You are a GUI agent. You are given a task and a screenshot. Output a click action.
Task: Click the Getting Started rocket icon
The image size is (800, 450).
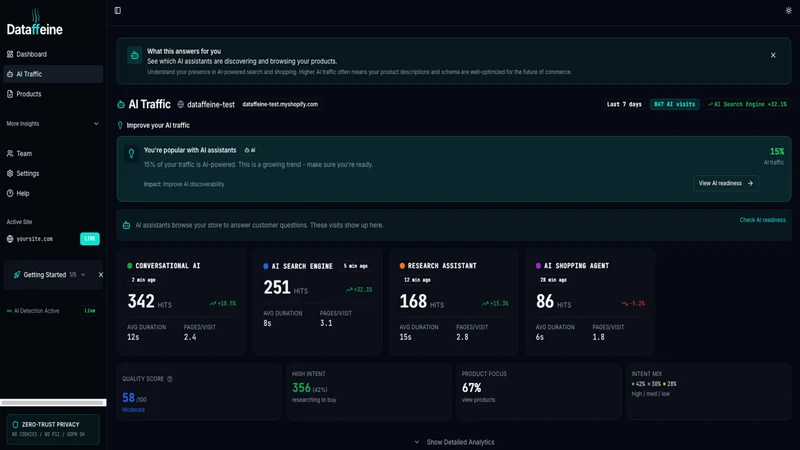[17, 275]
